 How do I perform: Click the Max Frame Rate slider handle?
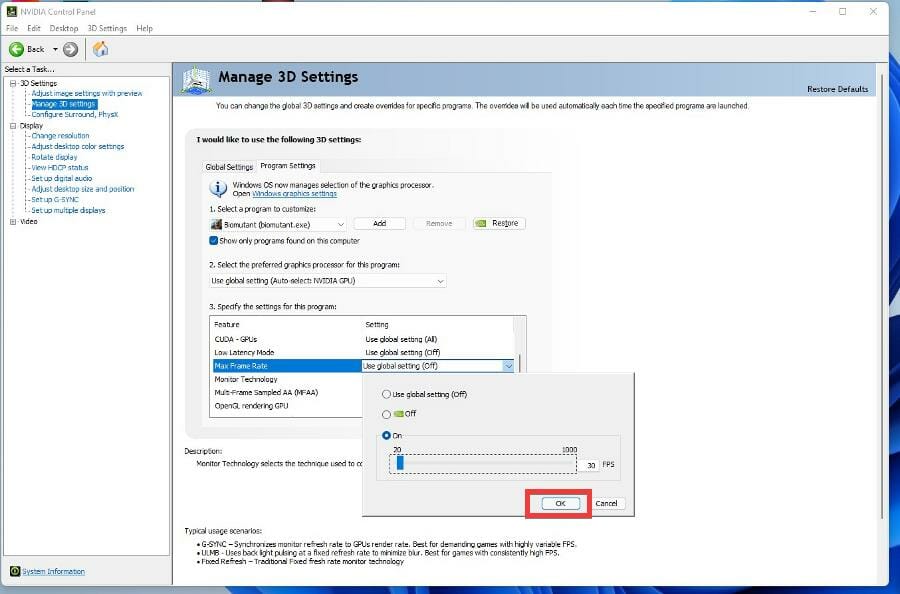tap(400, 463)
